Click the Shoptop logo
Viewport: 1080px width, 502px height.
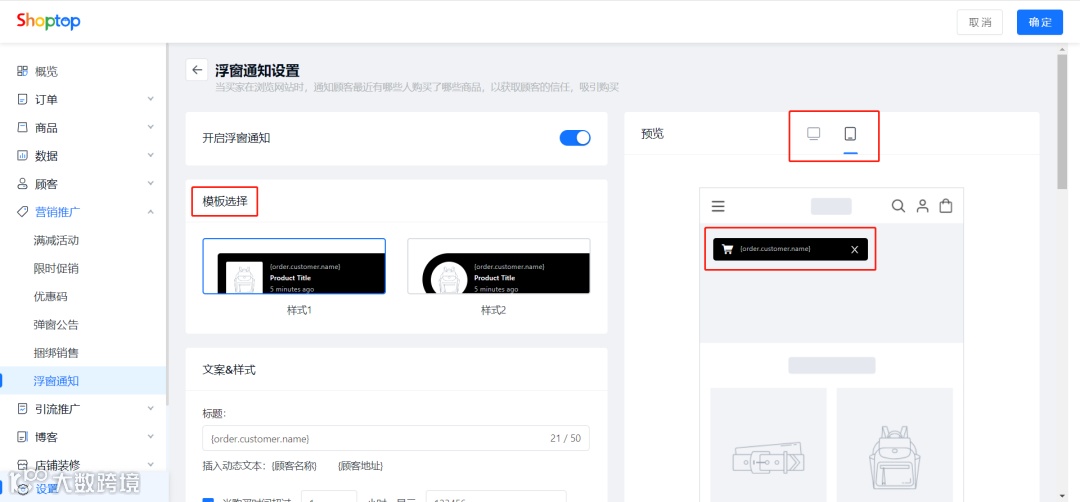pos(48,21)
